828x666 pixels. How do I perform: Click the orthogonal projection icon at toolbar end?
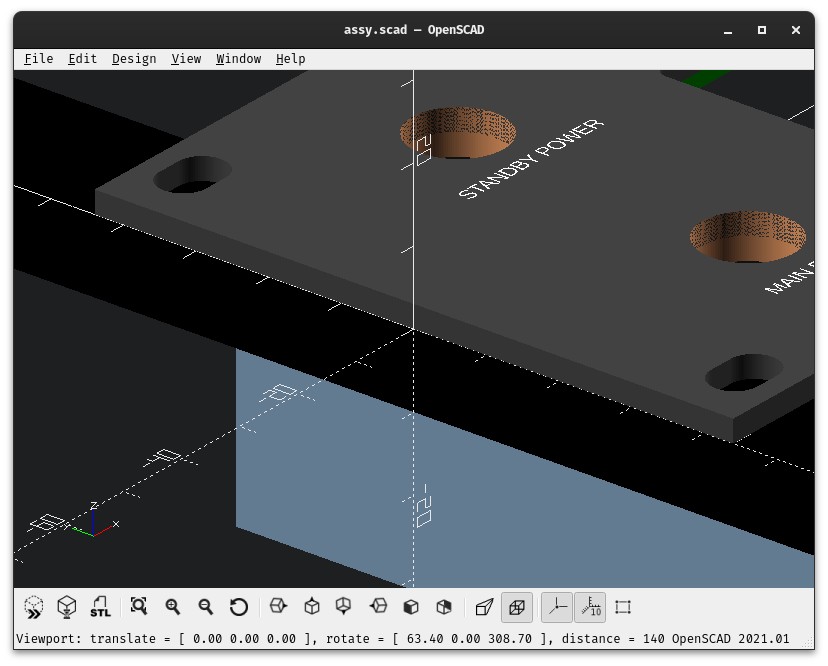coord(517,607)
